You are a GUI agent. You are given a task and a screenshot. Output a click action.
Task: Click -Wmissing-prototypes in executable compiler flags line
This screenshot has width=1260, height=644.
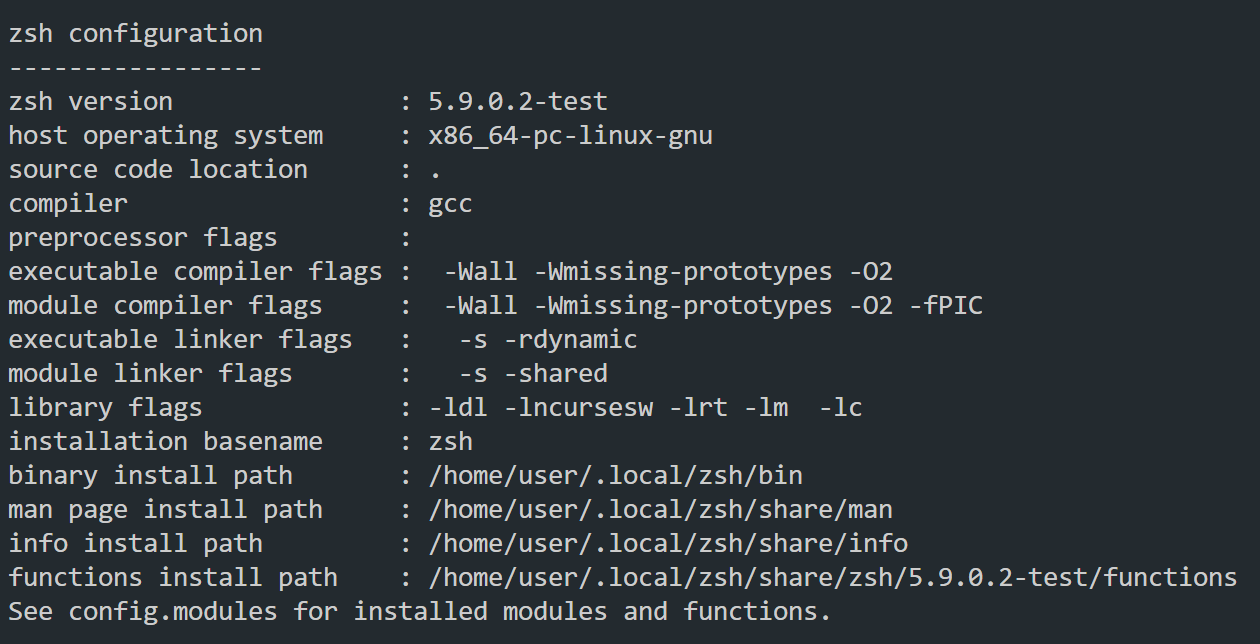[x=683, y=271]
